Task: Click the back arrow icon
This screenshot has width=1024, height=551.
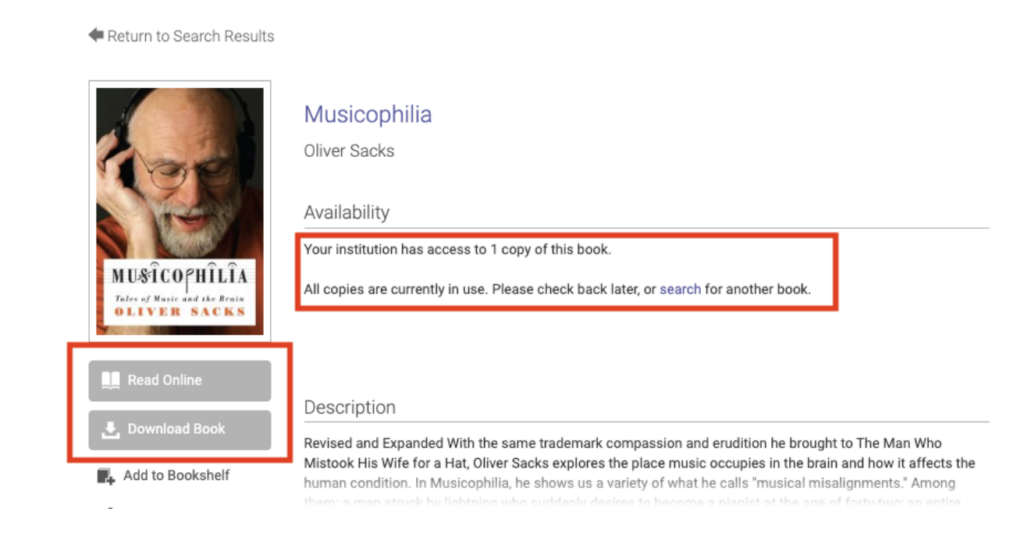Action: tap(96, 35)
